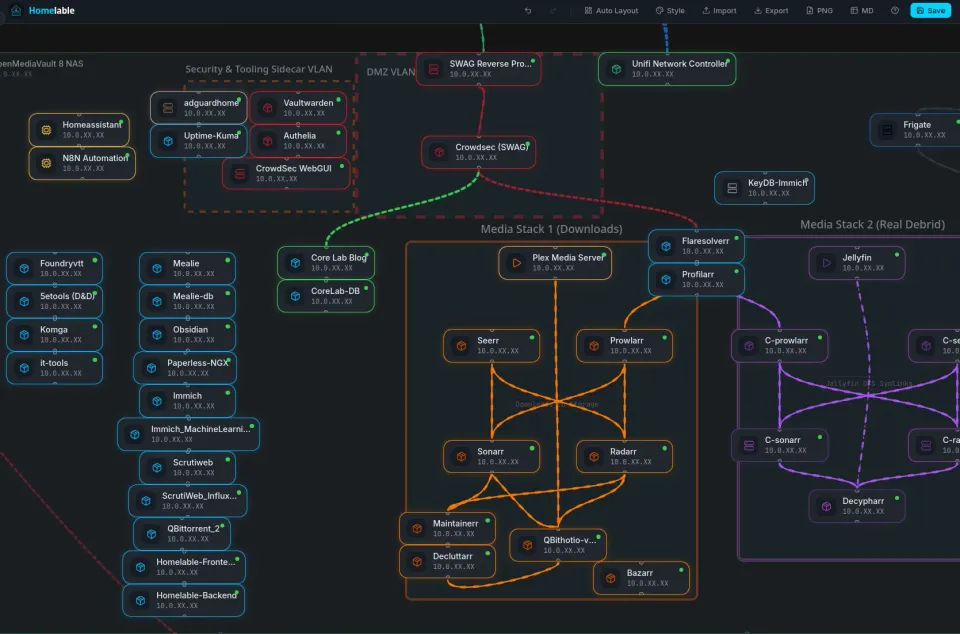Click the Homelable logo icon

point(16,10)
